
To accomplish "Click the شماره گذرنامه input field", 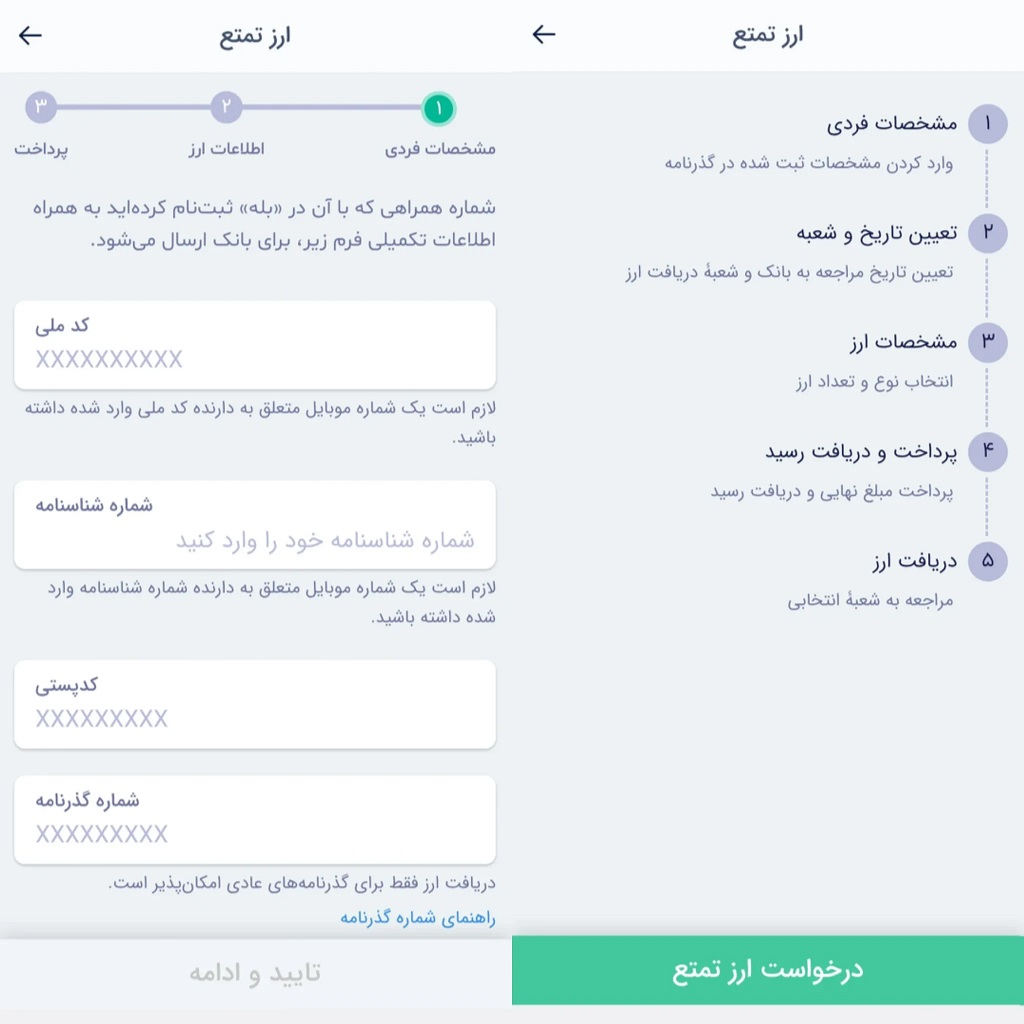I will pyautogui.click(x=255, y=820).
